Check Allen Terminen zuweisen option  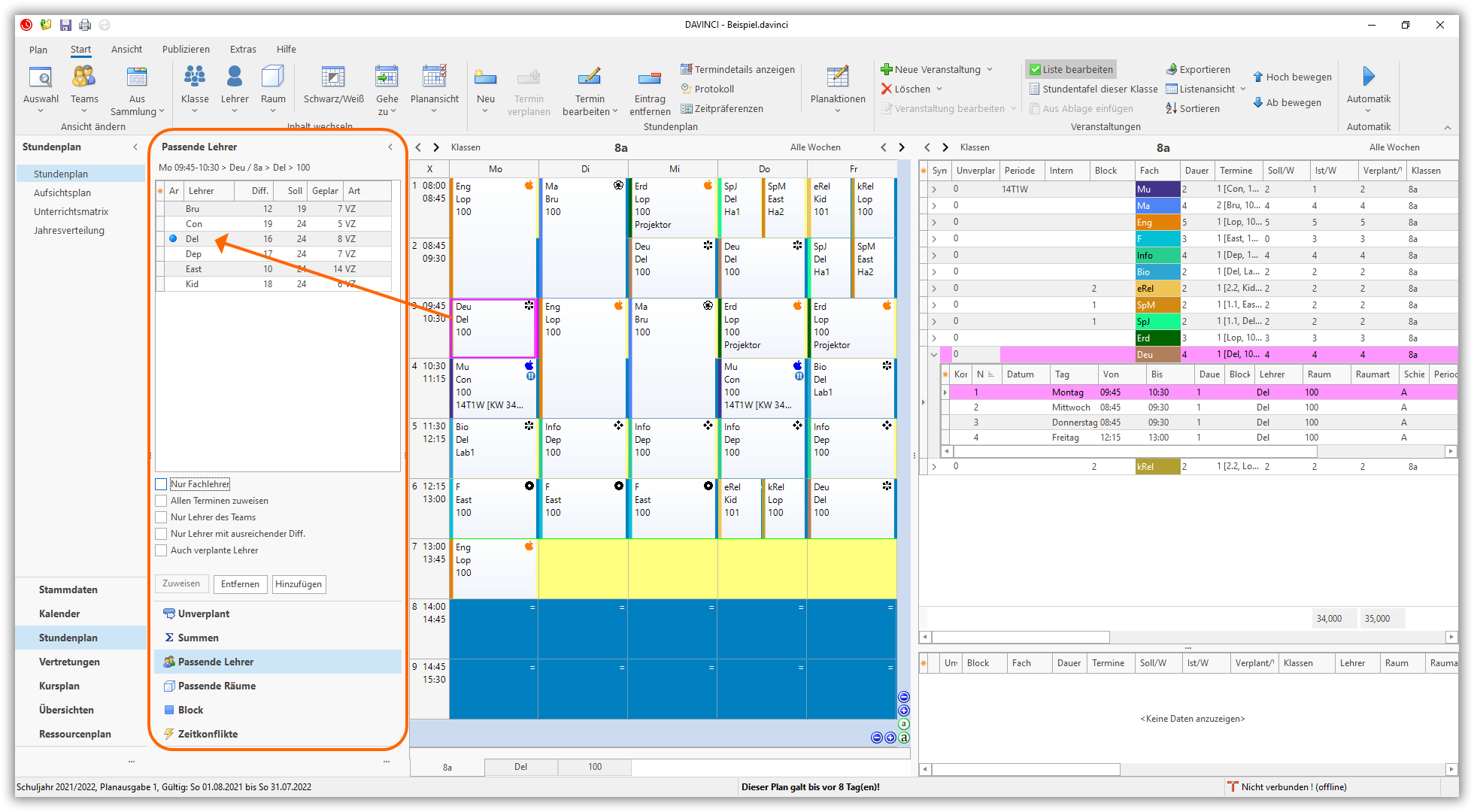click(x=161, y=501)
